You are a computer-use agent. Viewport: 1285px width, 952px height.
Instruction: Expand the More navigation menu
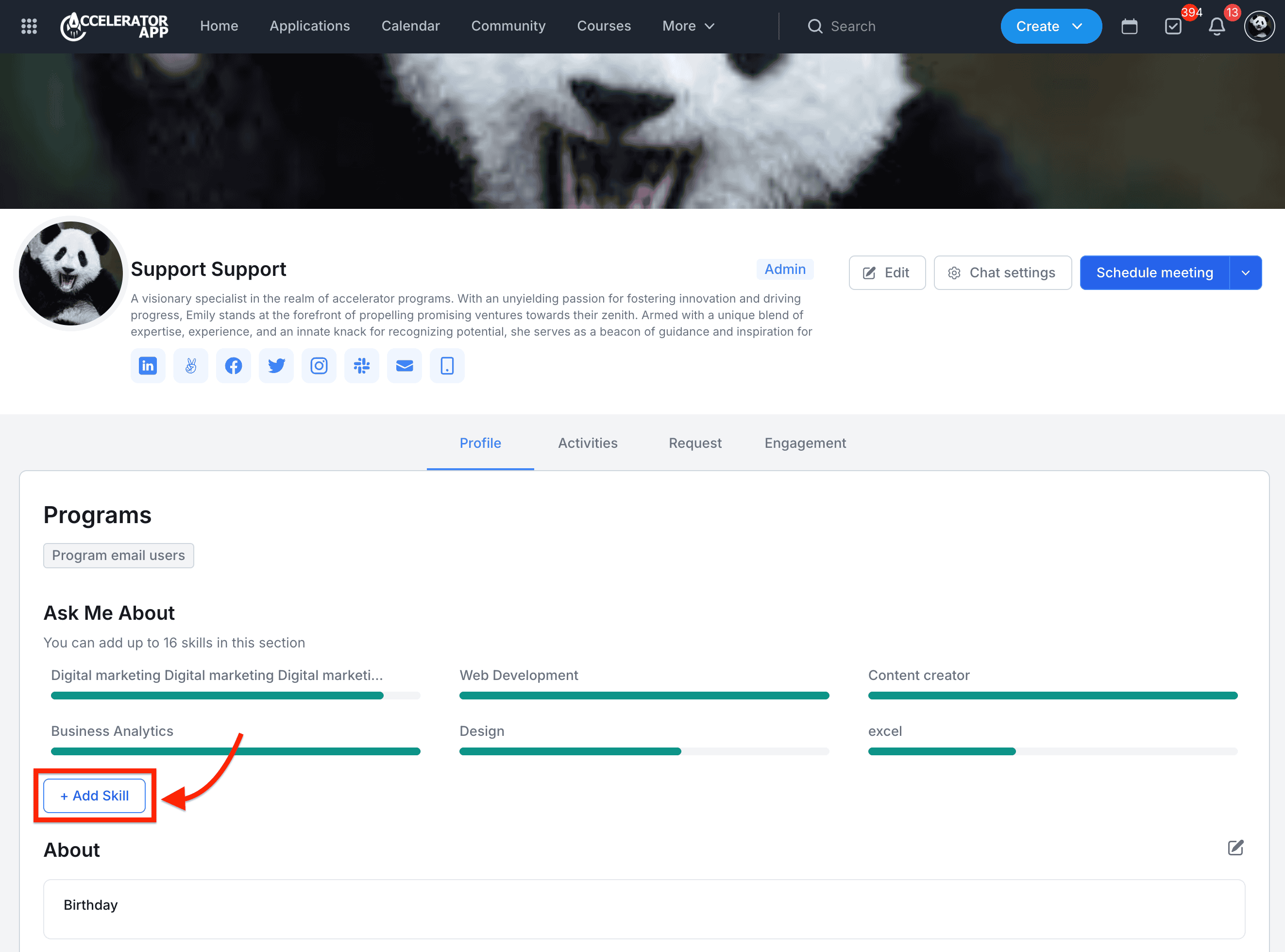click(688, 27)
